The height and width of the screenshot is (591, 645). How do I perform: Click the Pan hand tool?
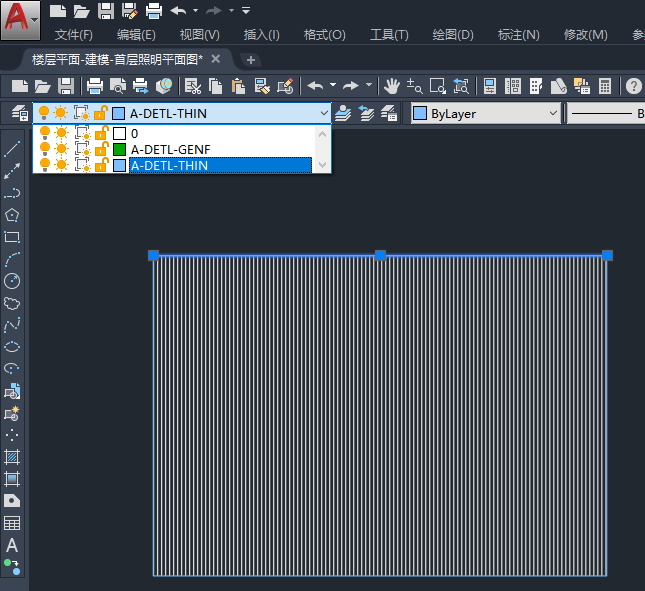coord(392,86)
